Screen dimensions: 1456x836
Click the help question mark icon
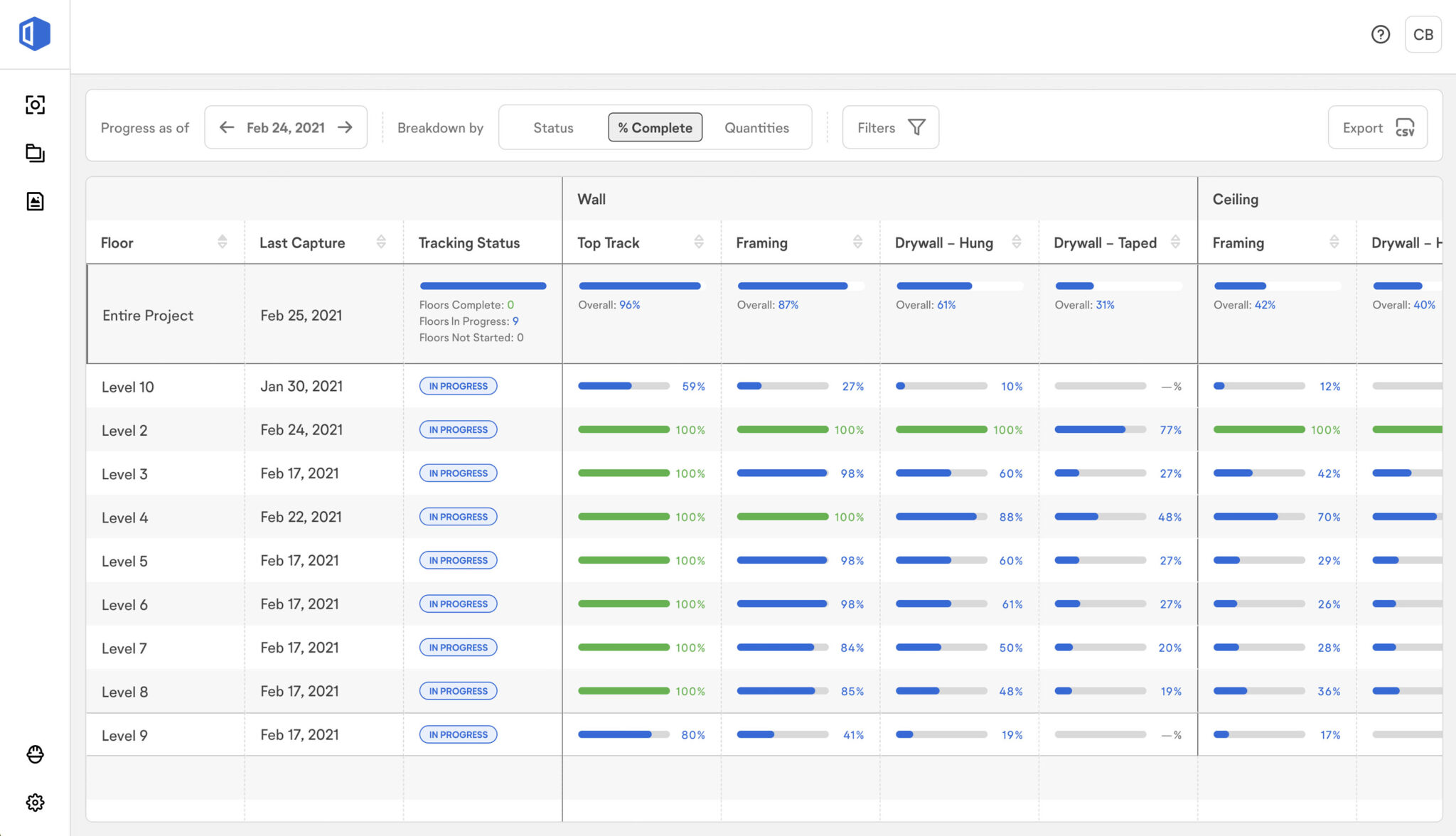[1380, 34]
